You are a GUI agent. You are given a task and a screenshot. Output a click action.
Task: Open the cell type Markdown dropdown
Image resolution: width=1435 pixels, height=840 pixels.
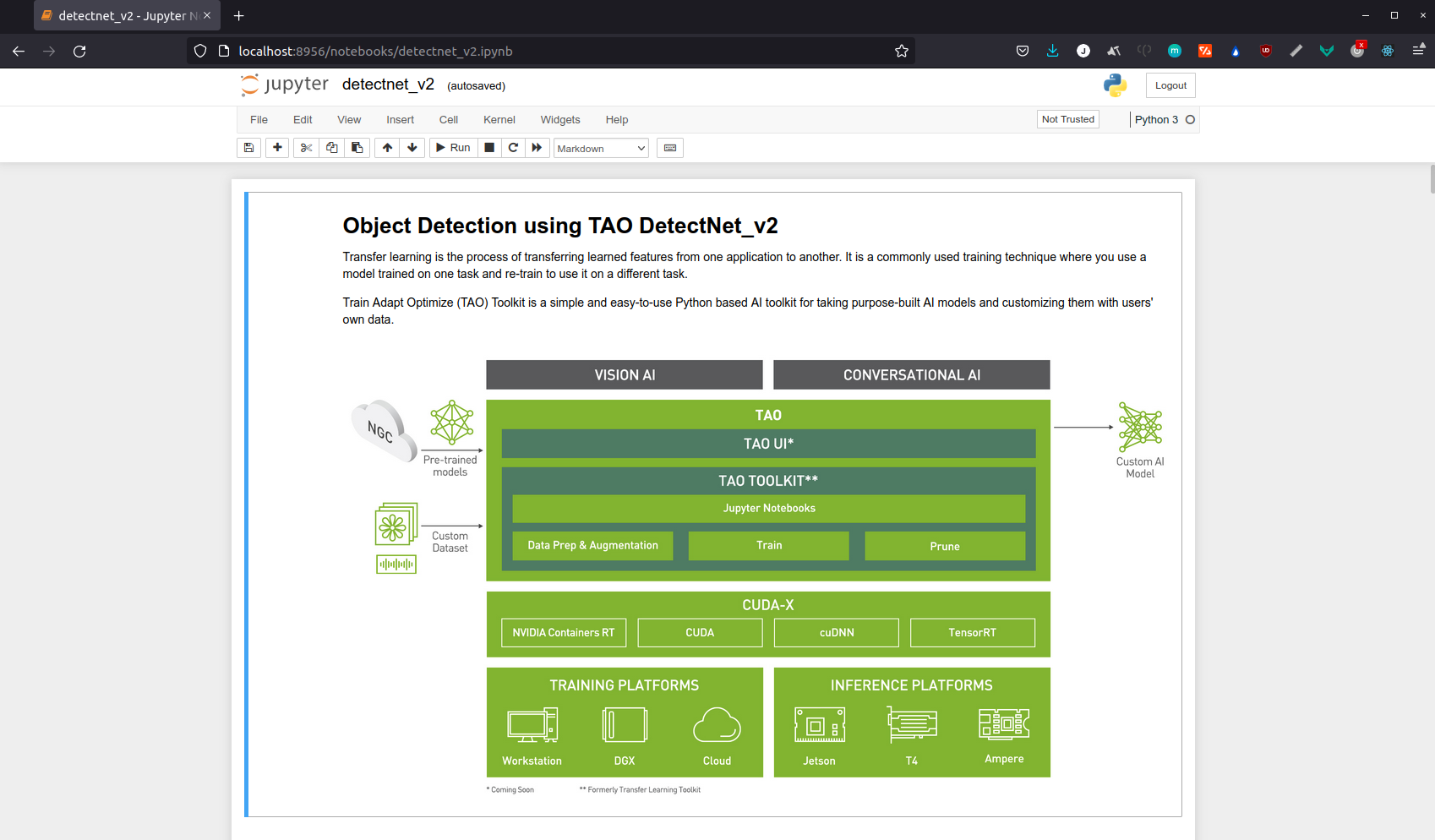[601, 149]
